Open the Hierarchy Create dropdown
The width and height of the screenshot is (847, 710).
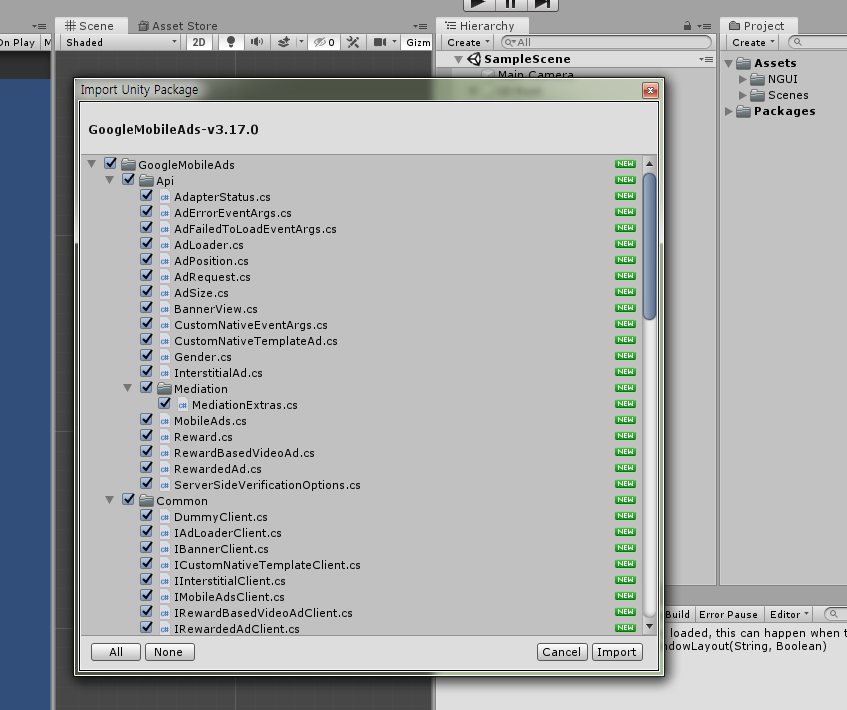[468, 42]
